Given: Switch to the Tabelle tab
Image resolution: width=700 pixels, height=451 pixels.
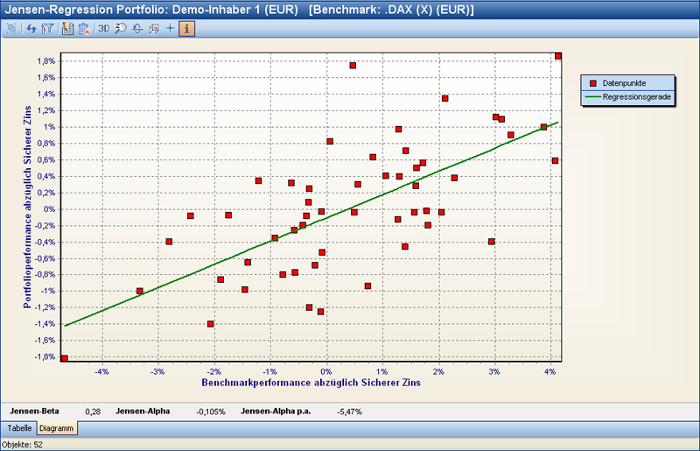Looking at the screenshot, I should pyautogui.click(x=19, y=428).
